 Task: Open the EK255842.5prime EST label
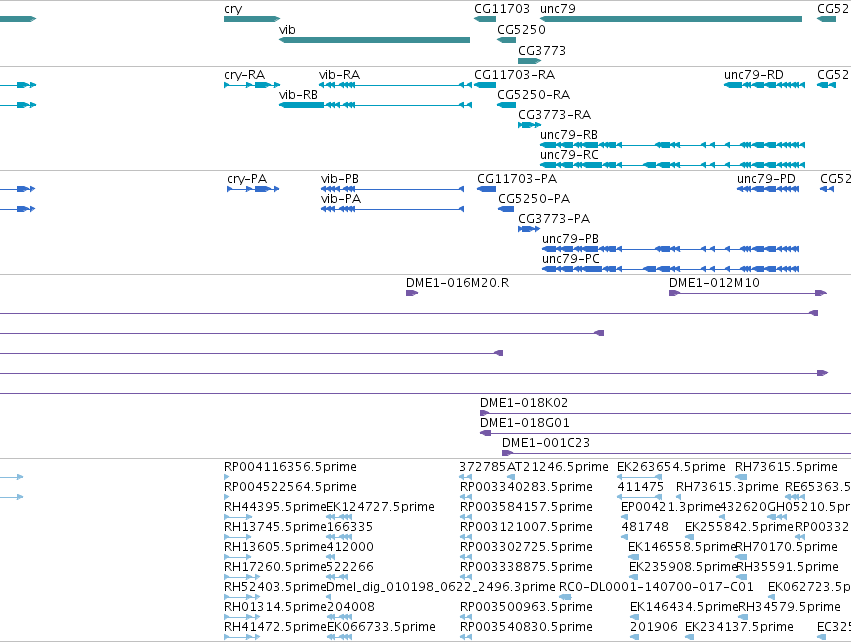pos(739,527)
